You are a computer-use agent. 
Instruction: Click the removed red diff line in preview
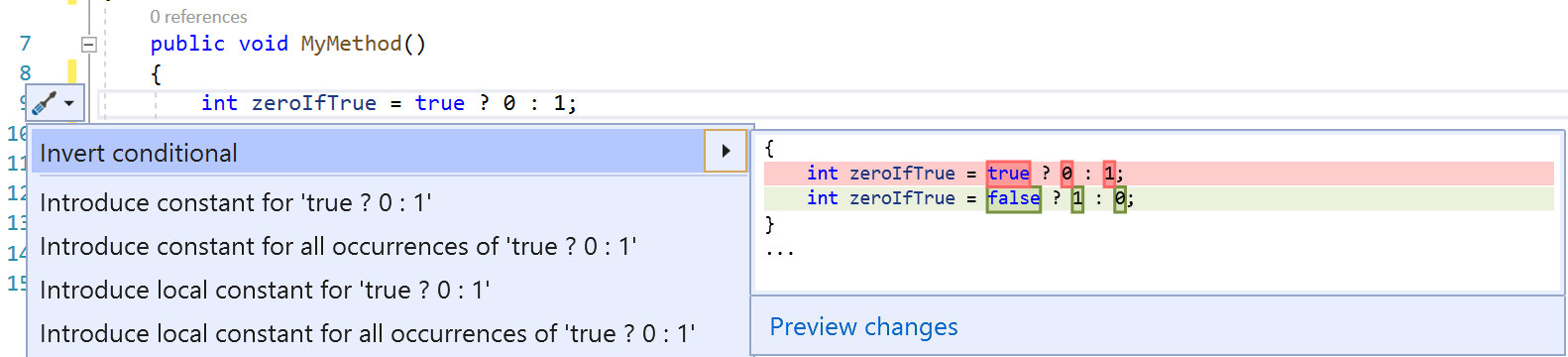(x=1159, y=174)
